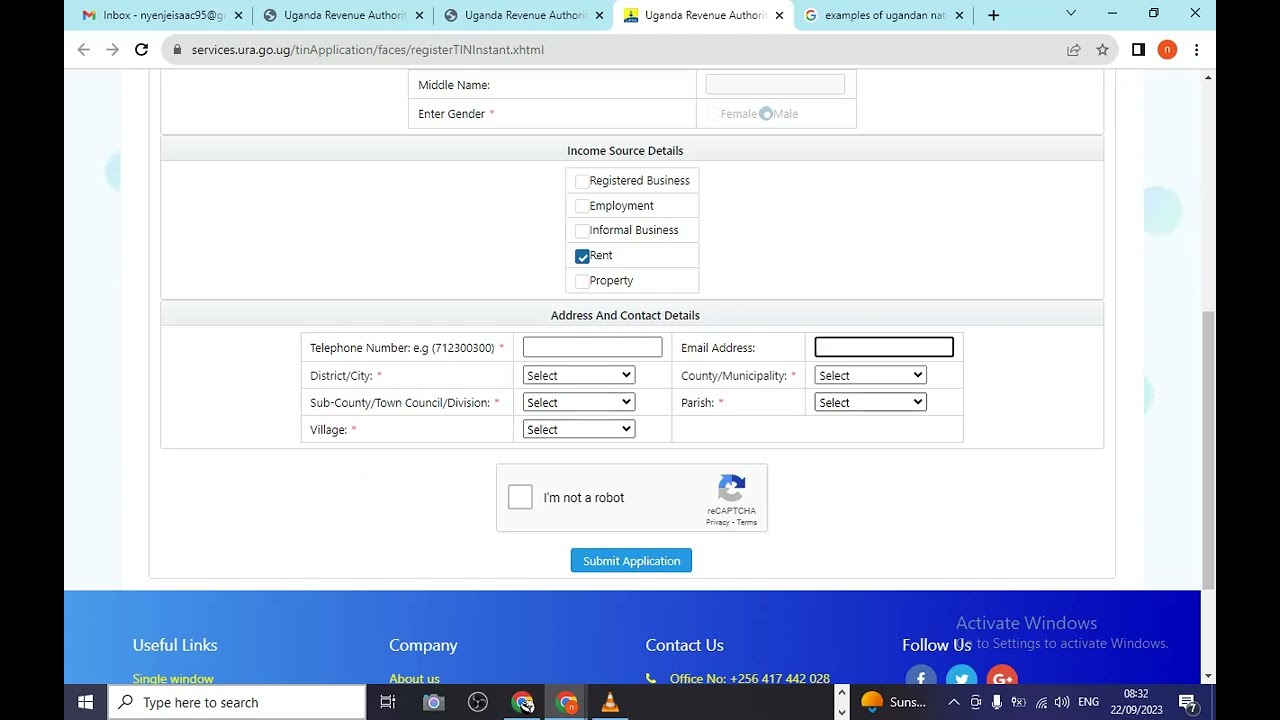Check the Registered Business box

tap(582, 181)
